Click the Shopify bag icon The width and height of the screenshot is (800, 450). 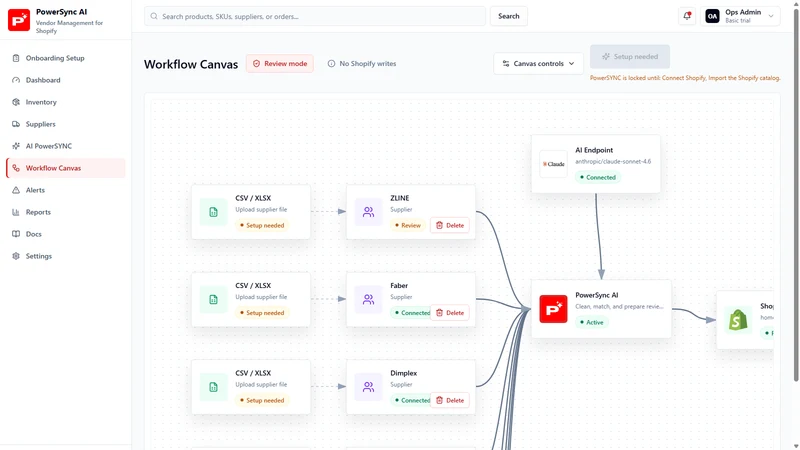click(738, 320)
